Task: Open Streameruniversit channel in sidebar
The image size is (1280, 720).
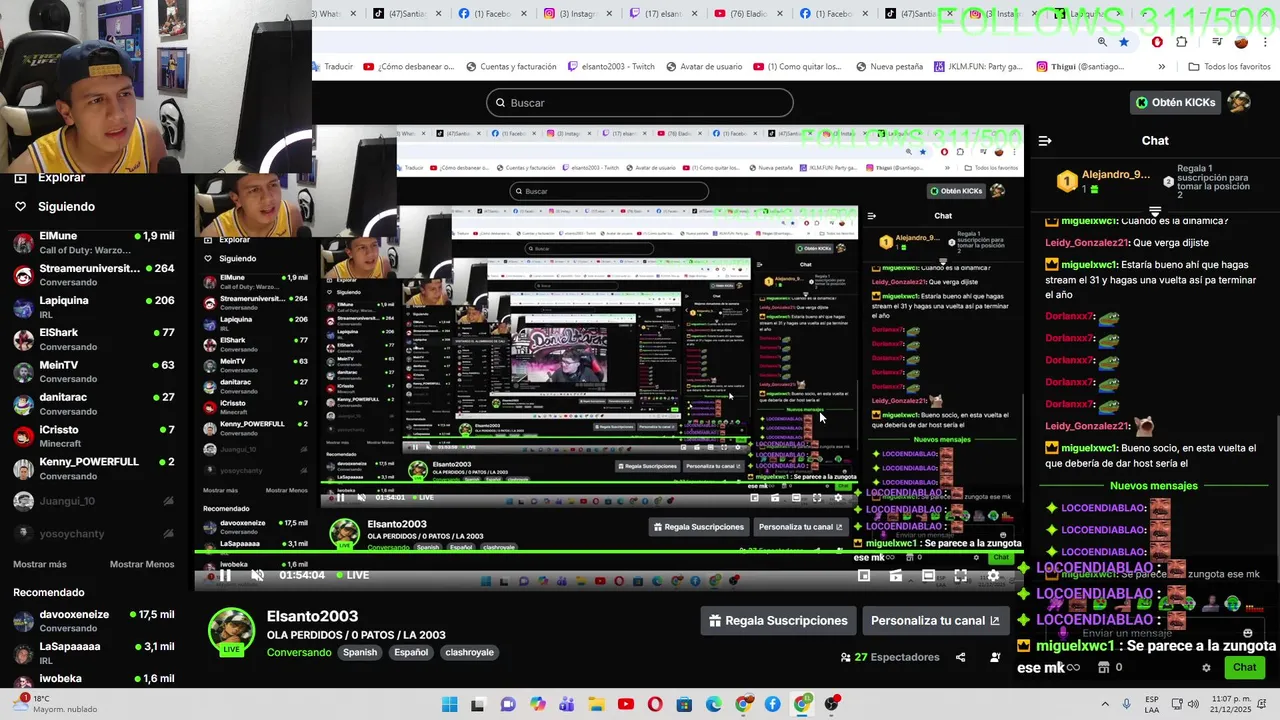Action: [95, 275]
